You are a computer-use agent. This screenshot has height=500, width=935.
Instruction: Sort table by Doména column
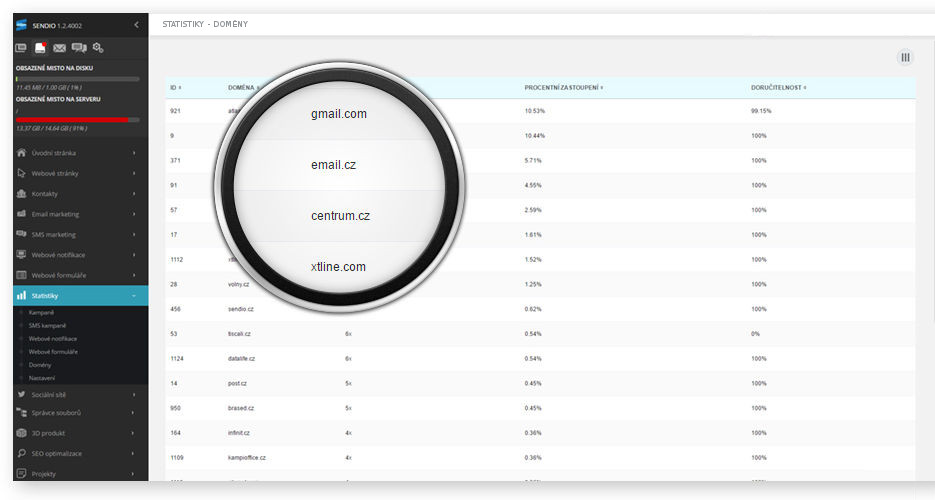coord(243,88)
